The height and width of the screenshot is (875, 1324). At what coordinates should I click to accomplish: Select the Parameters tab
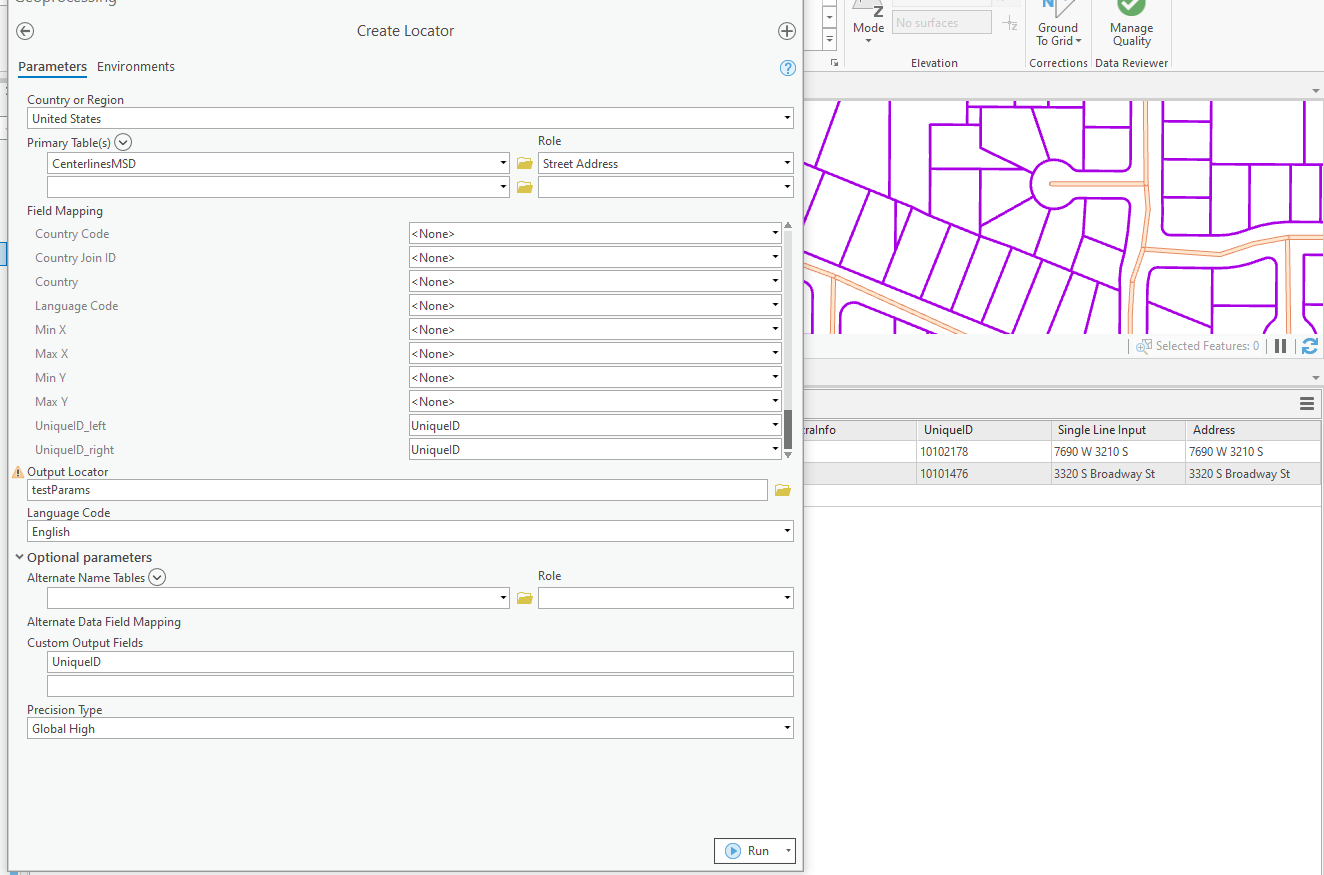pyautogui.click(x=52, y=66)
